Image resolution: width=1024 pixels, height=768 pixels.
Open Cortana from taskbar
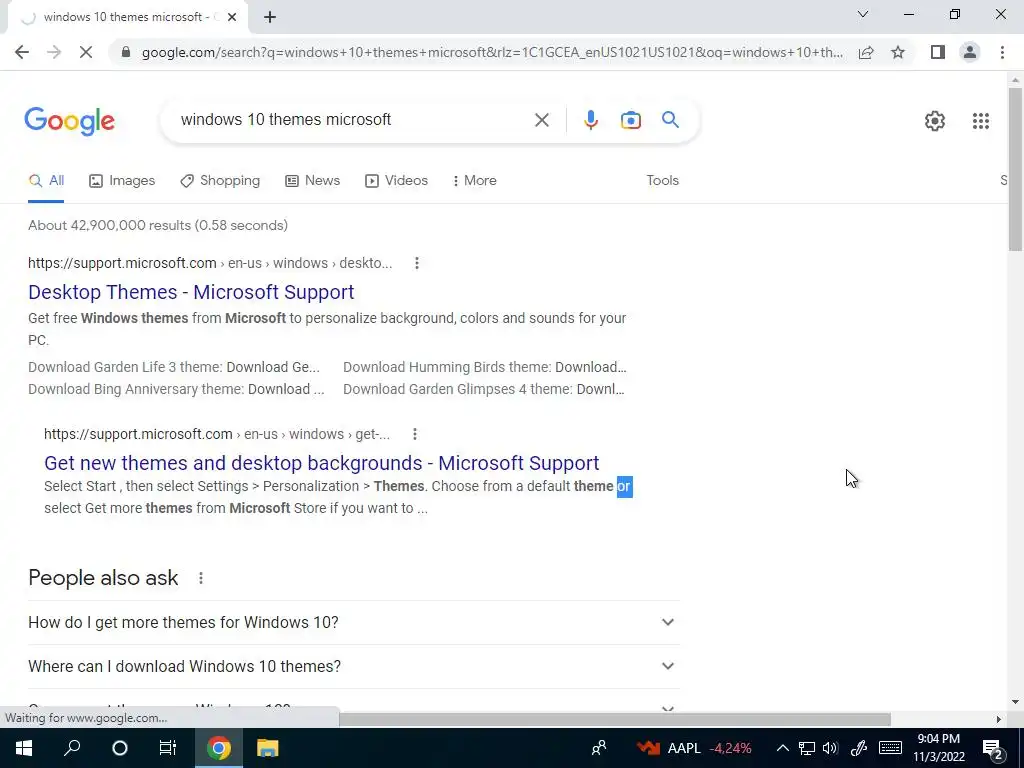click(120, 748)
